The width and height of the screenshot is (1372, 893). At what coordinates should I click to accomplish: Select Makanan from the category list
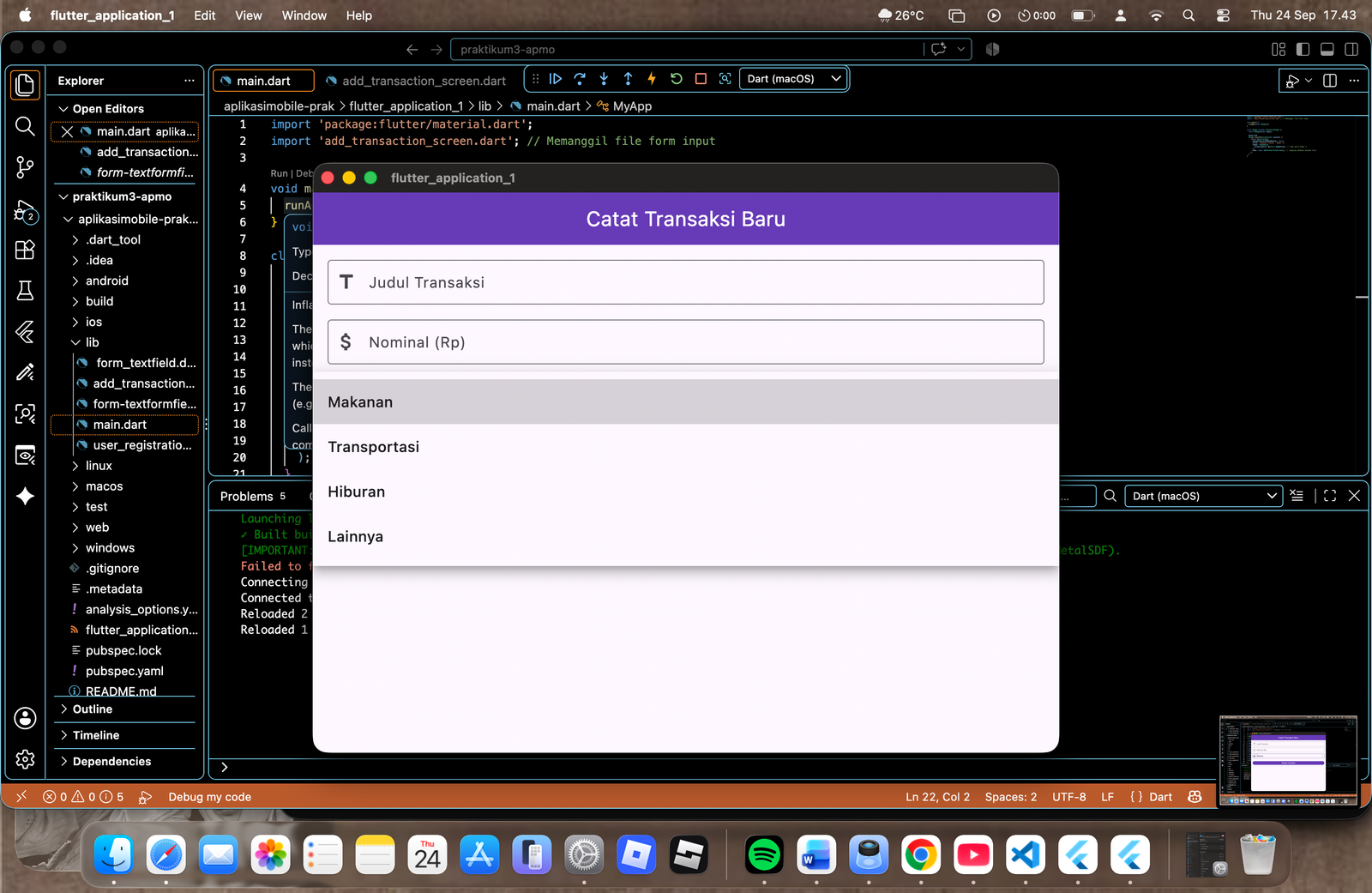point(686,402)
